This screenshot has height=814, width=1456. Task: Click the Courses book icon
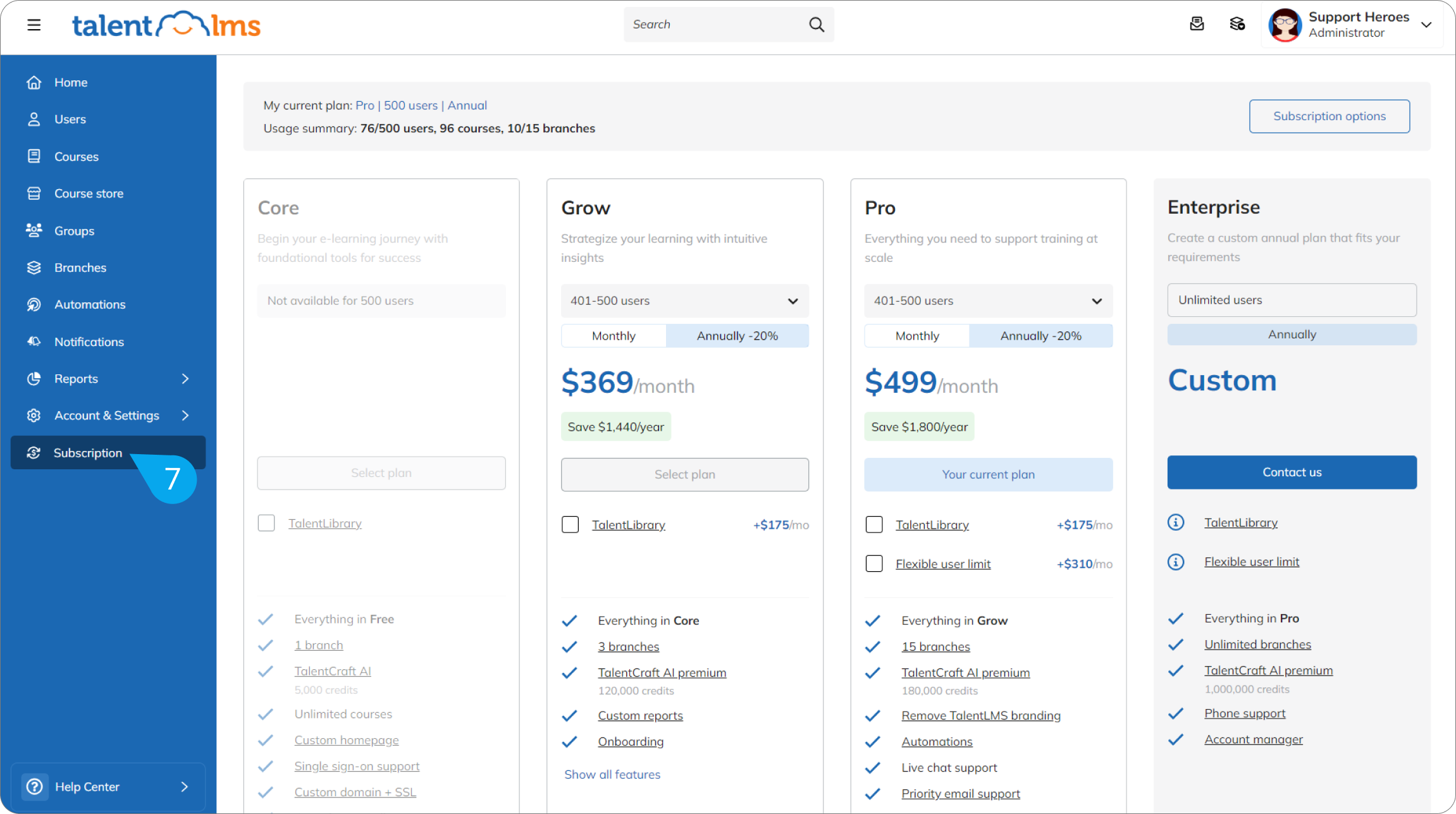tap(34, 156)
